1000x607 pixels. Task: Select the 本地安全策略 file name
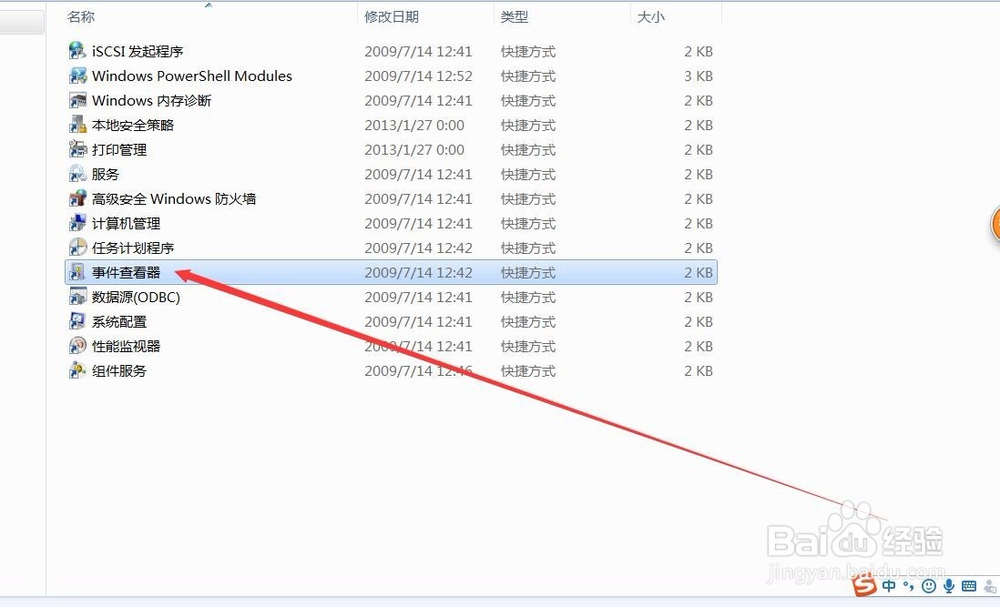pyautogui.click(x=133, y=125)
